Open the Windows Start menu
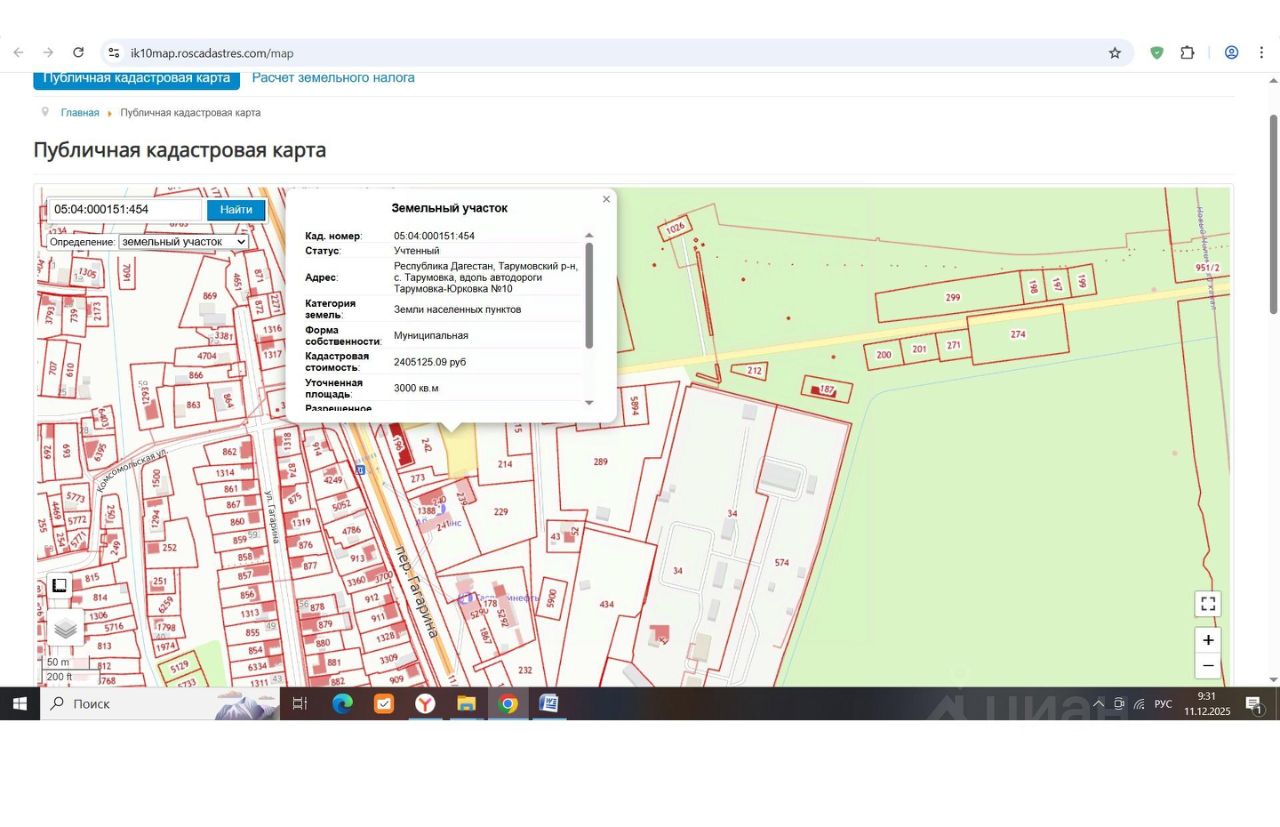The width and height of the screenshot is (1280, 827). click(19, 704)
